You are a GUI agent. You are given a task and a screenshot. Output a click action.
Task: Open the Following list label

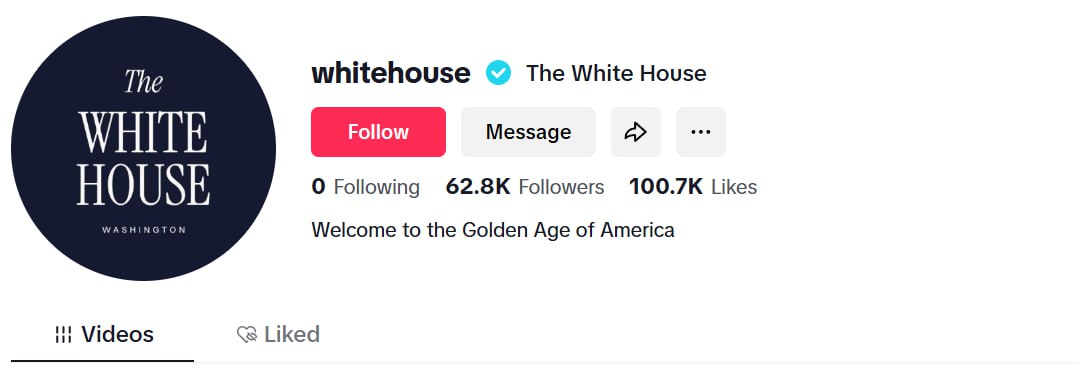point(376,187)
